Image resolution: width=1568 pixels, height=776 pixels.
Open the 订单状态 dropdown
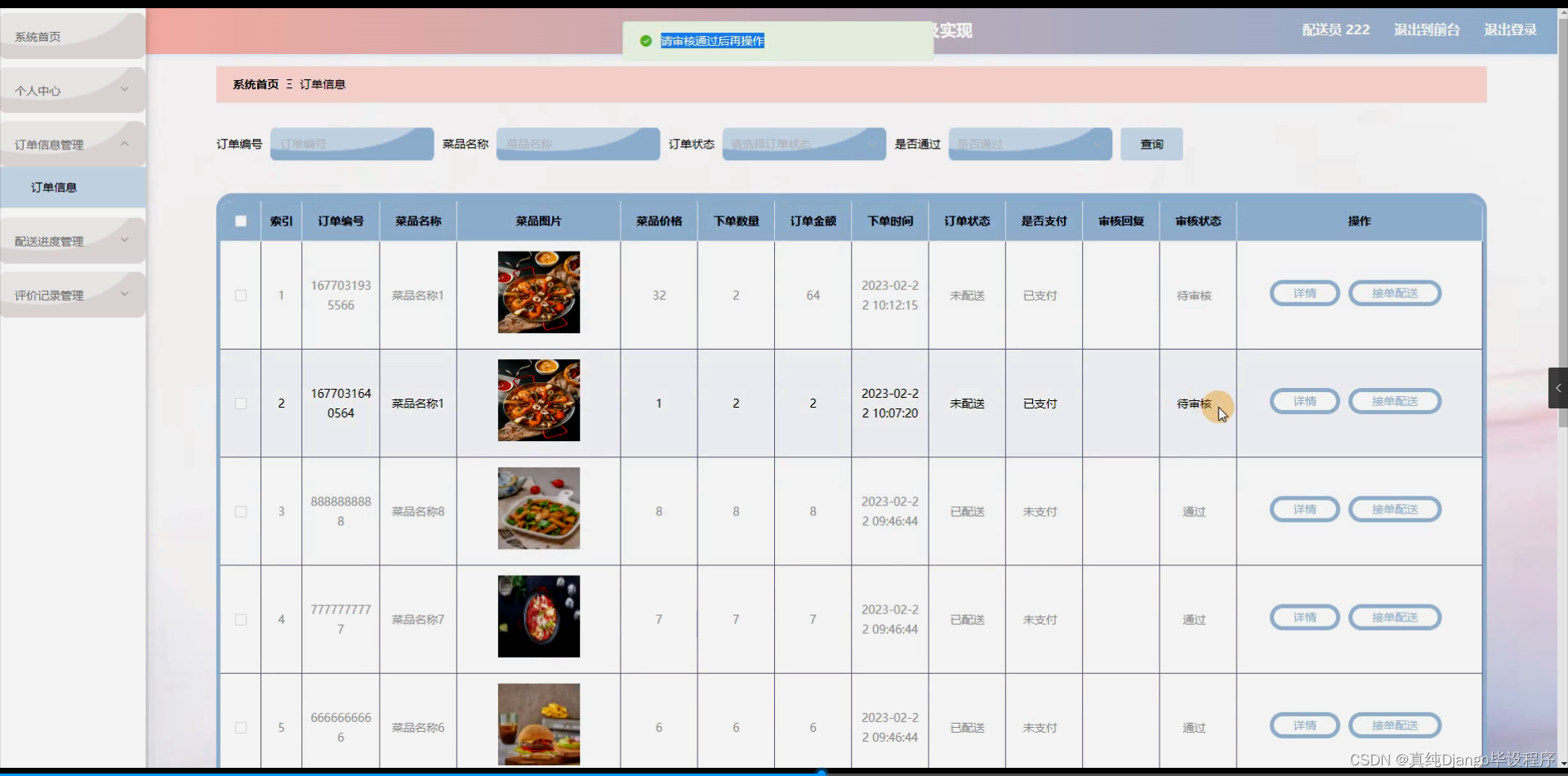click(803, 144)
